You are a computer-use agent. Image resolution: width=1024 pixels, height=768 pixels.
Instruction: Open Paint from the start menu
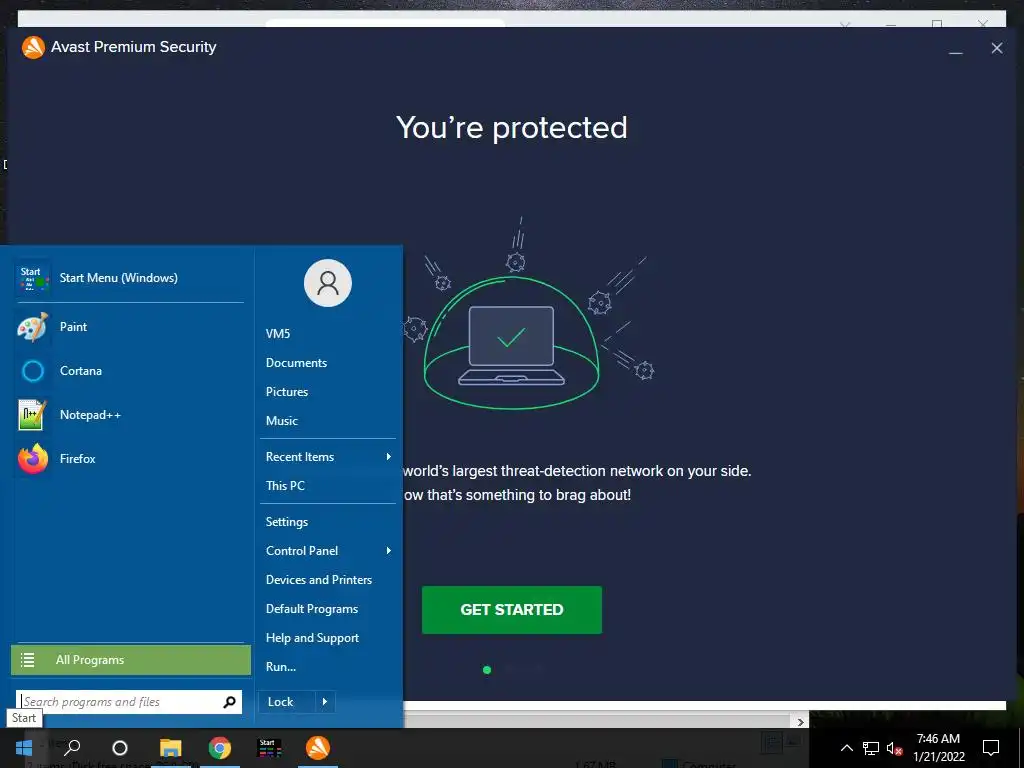(x=129, y=327)
